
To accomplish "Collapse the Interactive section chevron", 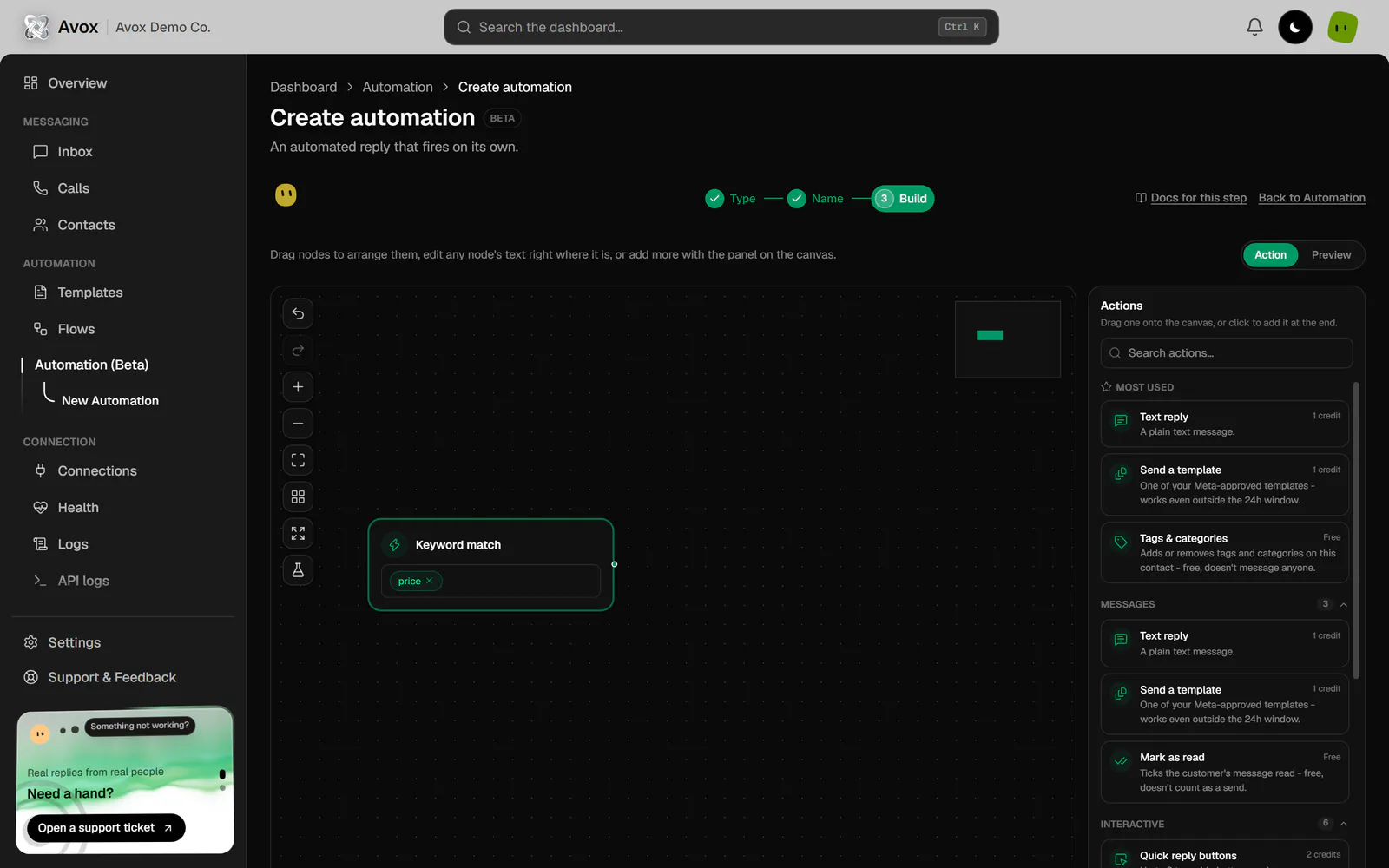I will (x=1343, y=824).
